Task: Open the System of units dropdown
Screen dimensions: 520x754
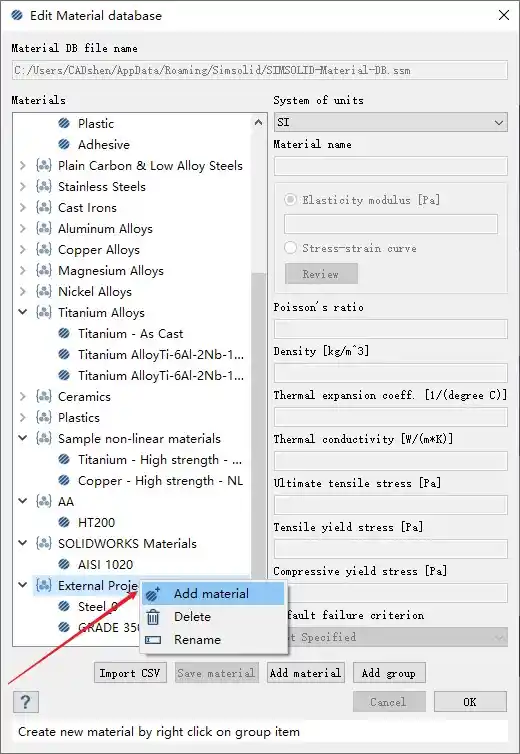Action: [391, 122]
